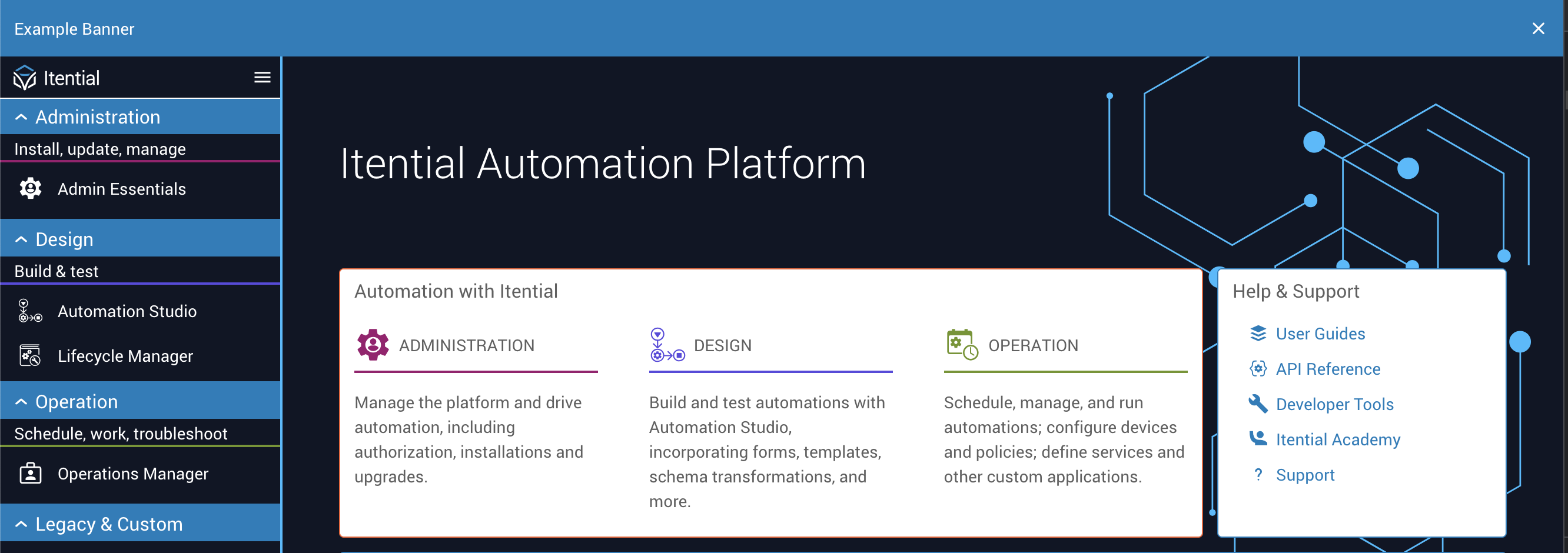1568x553 pixels.
Task: Collapse the Legacy & Custom section
Action: [21, 524]
